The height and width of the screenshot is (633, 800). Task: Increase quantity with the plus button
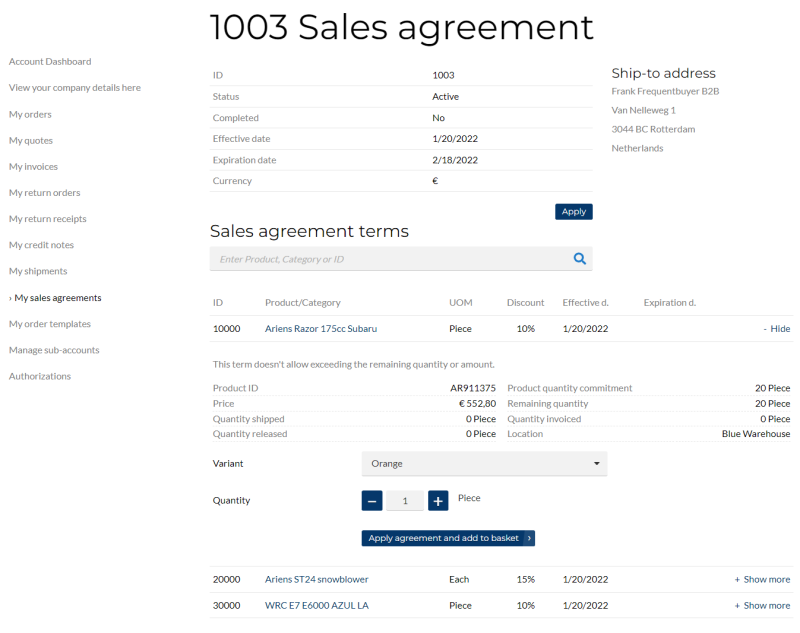pos(438,501)
